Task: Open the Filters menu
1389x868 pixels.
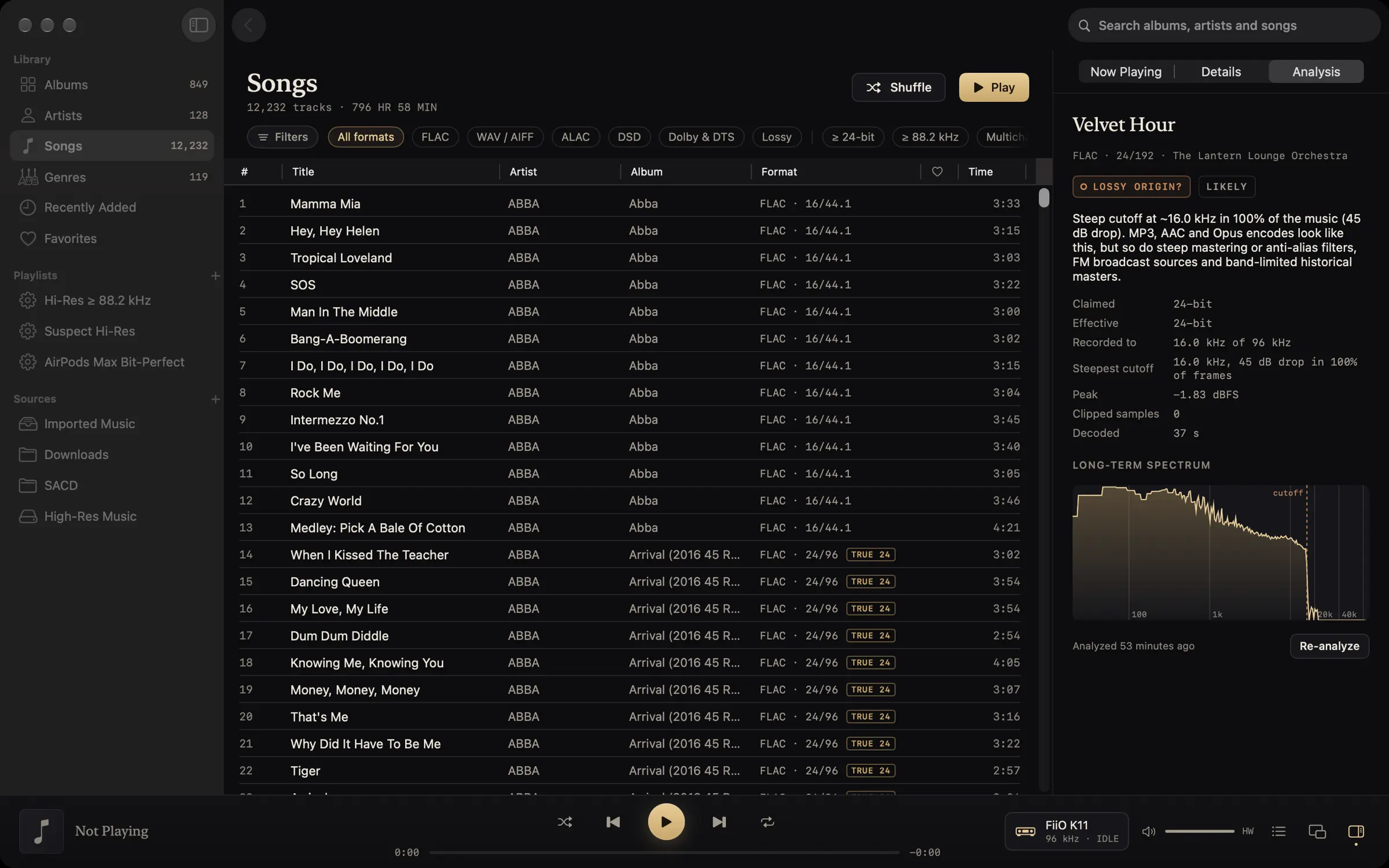Action: click(282, 137)
